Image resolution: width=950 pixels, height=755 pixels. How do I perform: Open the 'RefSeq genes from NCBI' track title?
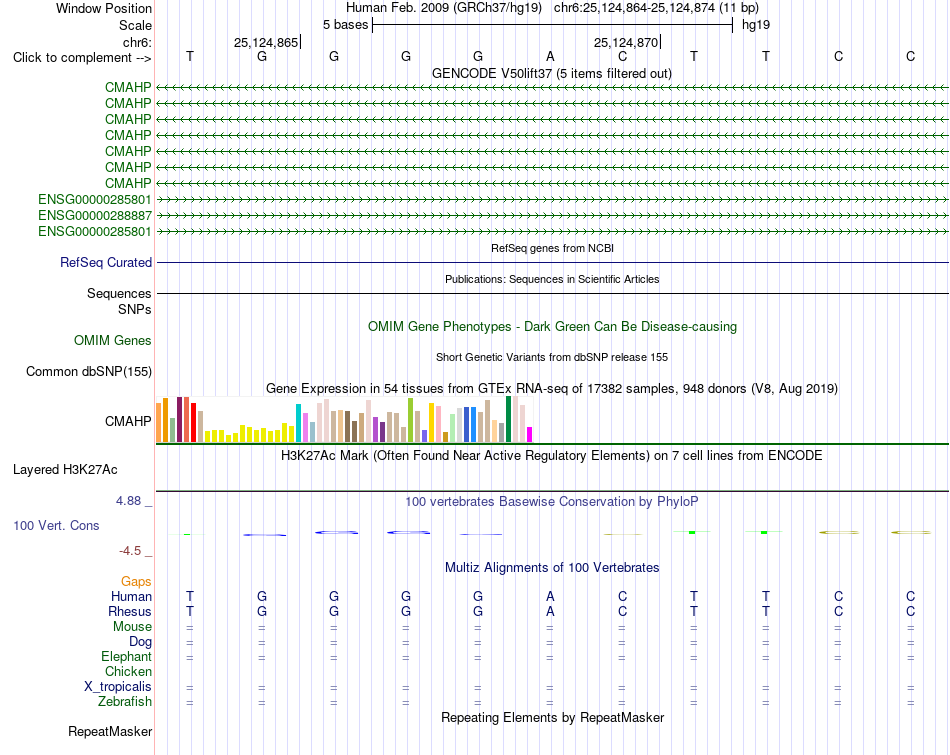click(552, 248)
